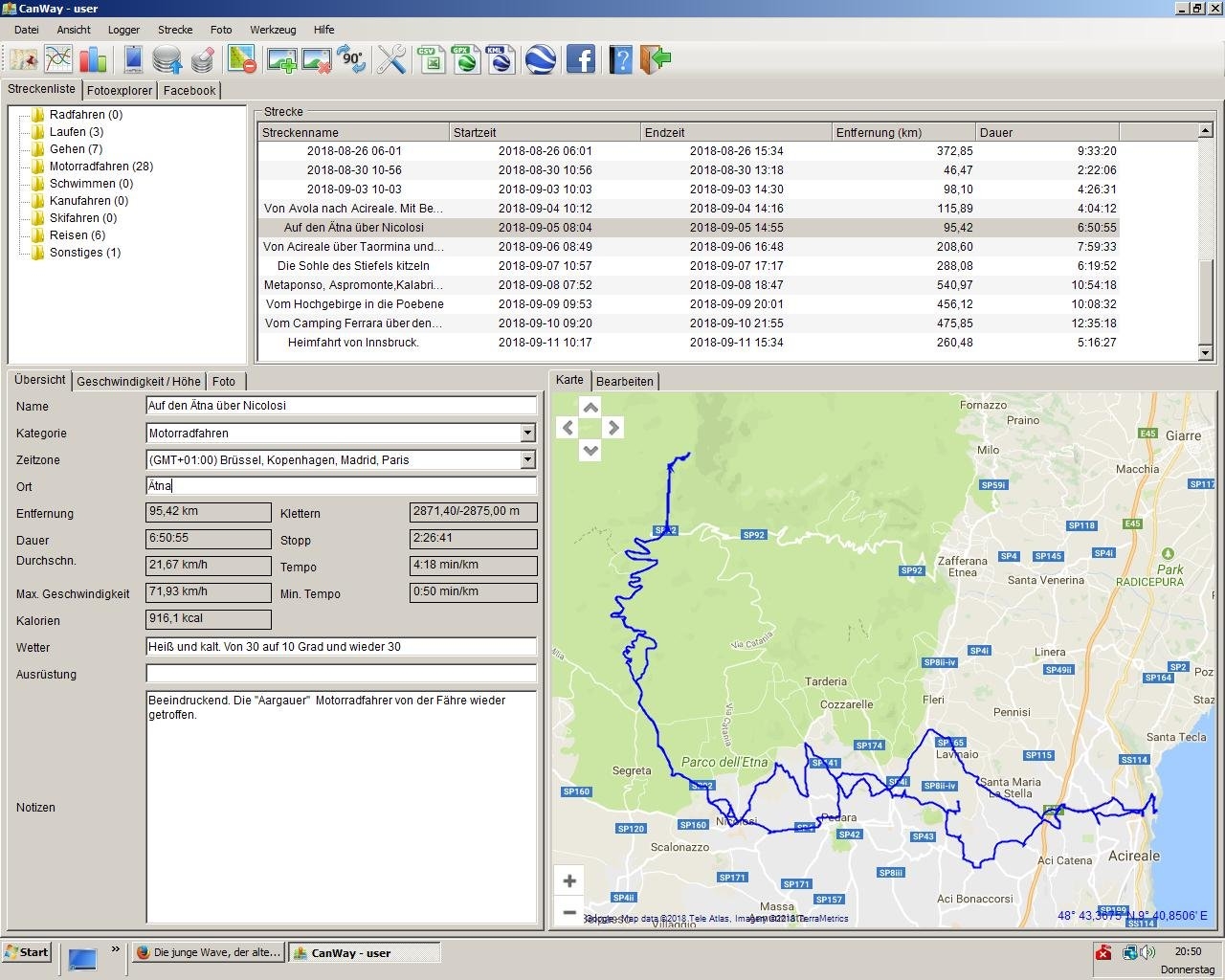Open the Strecke menu
Viewport: 1225px width, 980px height.
coord(174,30)
